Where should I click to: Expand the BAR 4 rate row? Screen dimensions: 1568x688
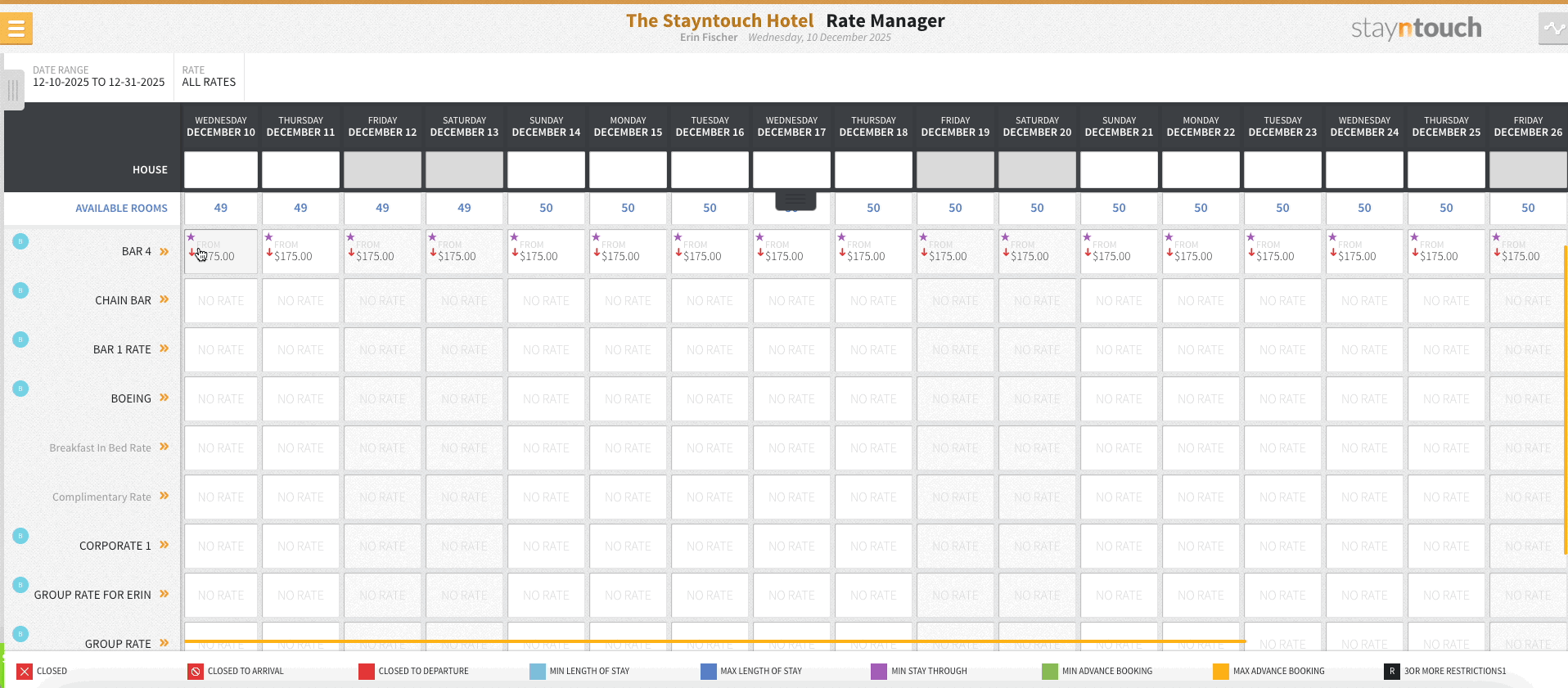pos(164,251)
